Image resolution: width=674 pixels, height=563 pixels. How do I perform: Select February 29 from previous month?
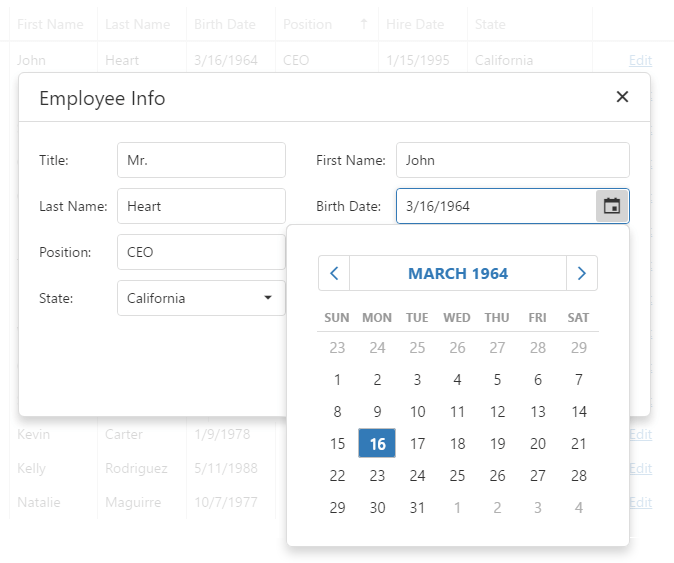point(578,348)
